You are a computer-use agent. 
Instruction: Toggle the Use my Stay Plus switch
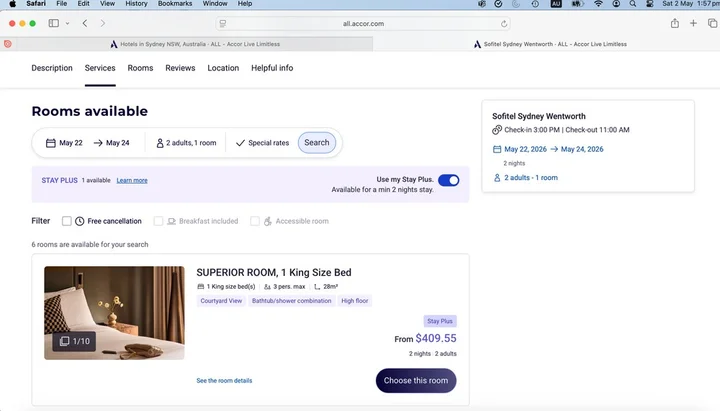coord(449,180)
